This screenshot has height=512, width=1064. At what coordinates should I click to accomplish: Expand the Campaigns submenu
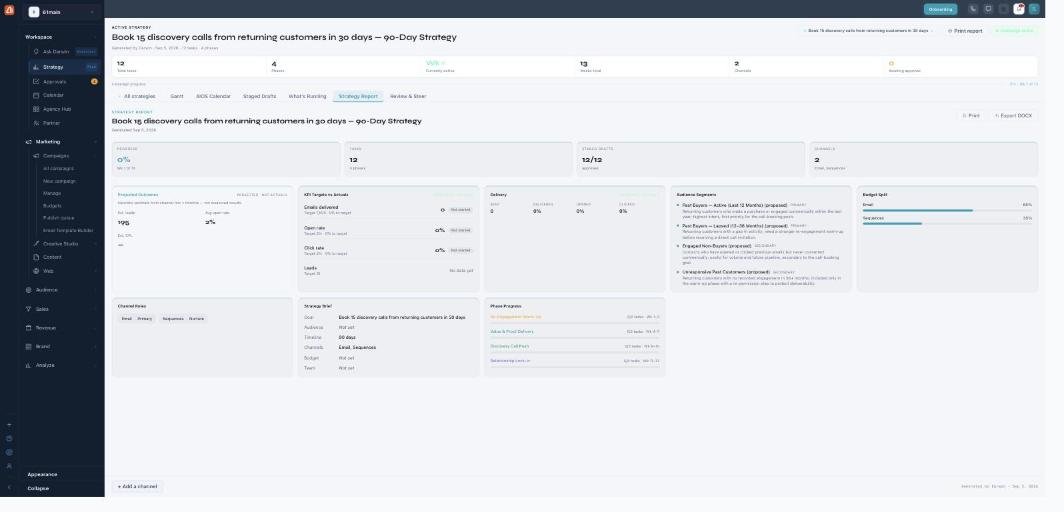point(64,156)
